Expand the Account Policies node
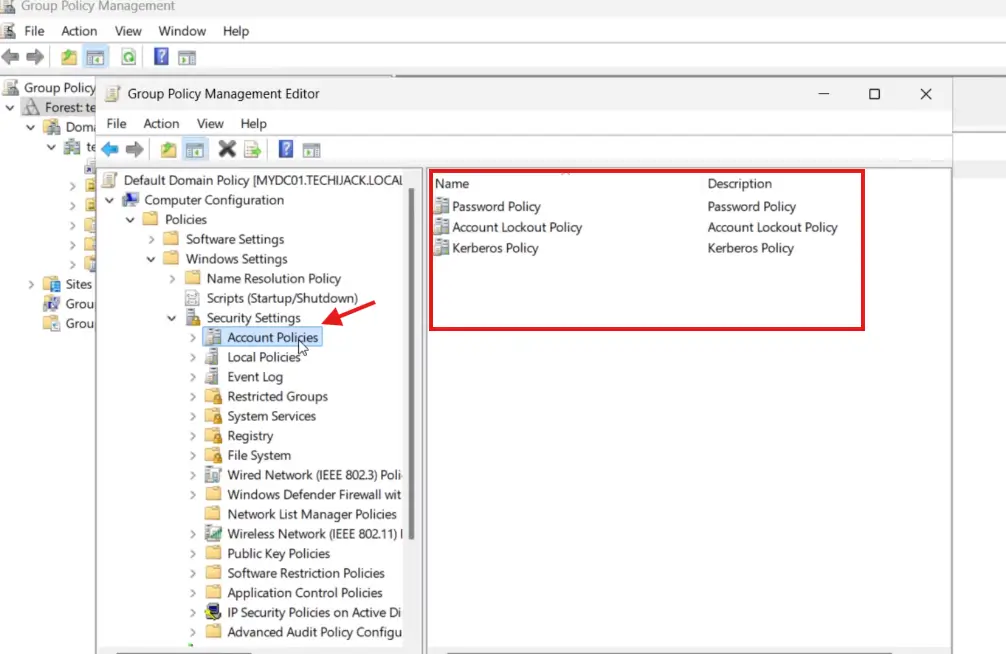 (193, 338)
